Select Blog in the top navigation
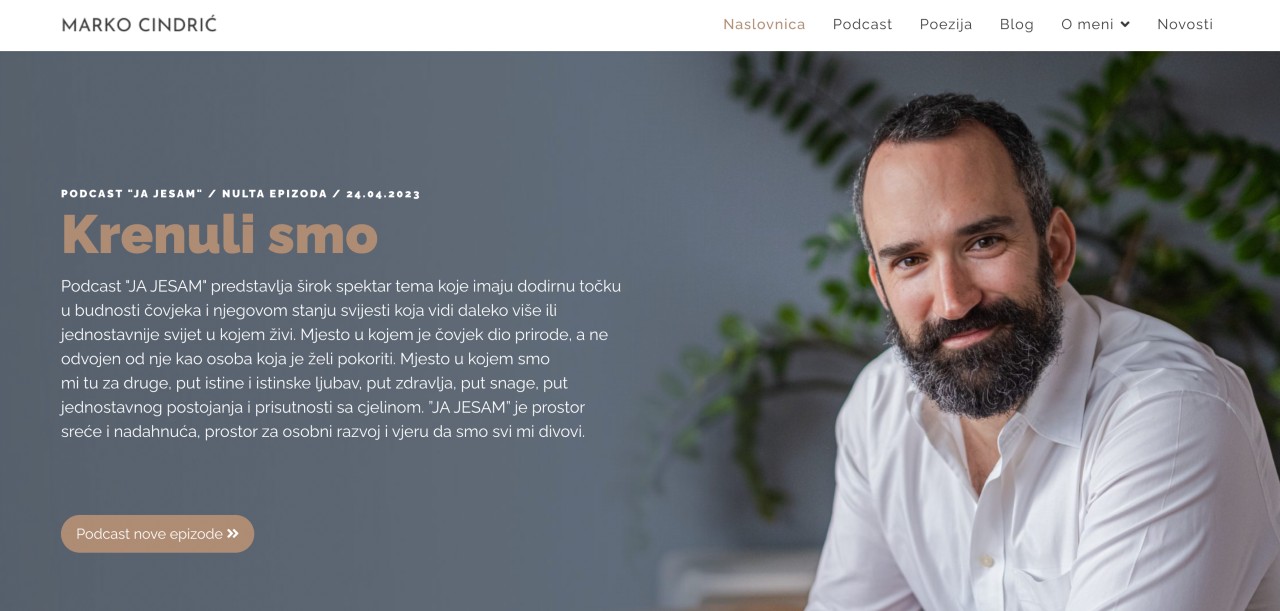Image resolution: width=1280 pixels, height=611 pixels. (x=1016, y=24)
